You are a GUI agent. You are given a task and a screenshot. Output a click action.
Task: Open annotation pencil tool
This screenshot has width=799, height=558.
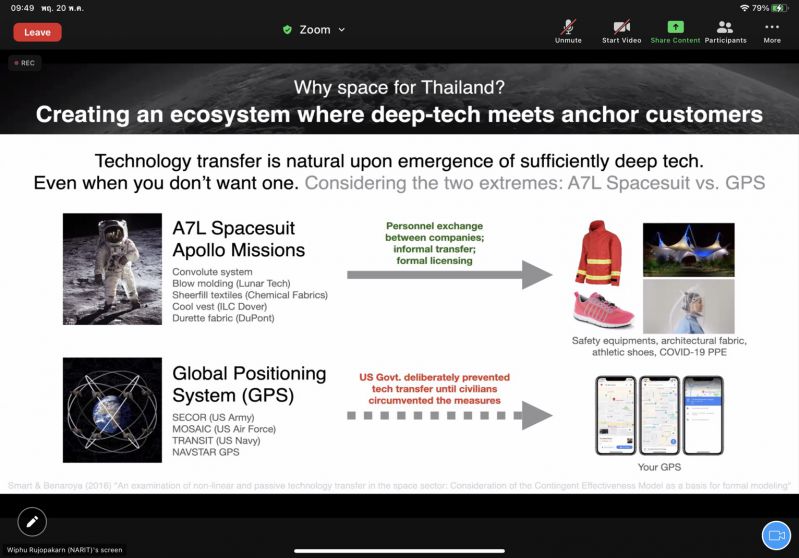pyautogui.click(x=32, y=521)
